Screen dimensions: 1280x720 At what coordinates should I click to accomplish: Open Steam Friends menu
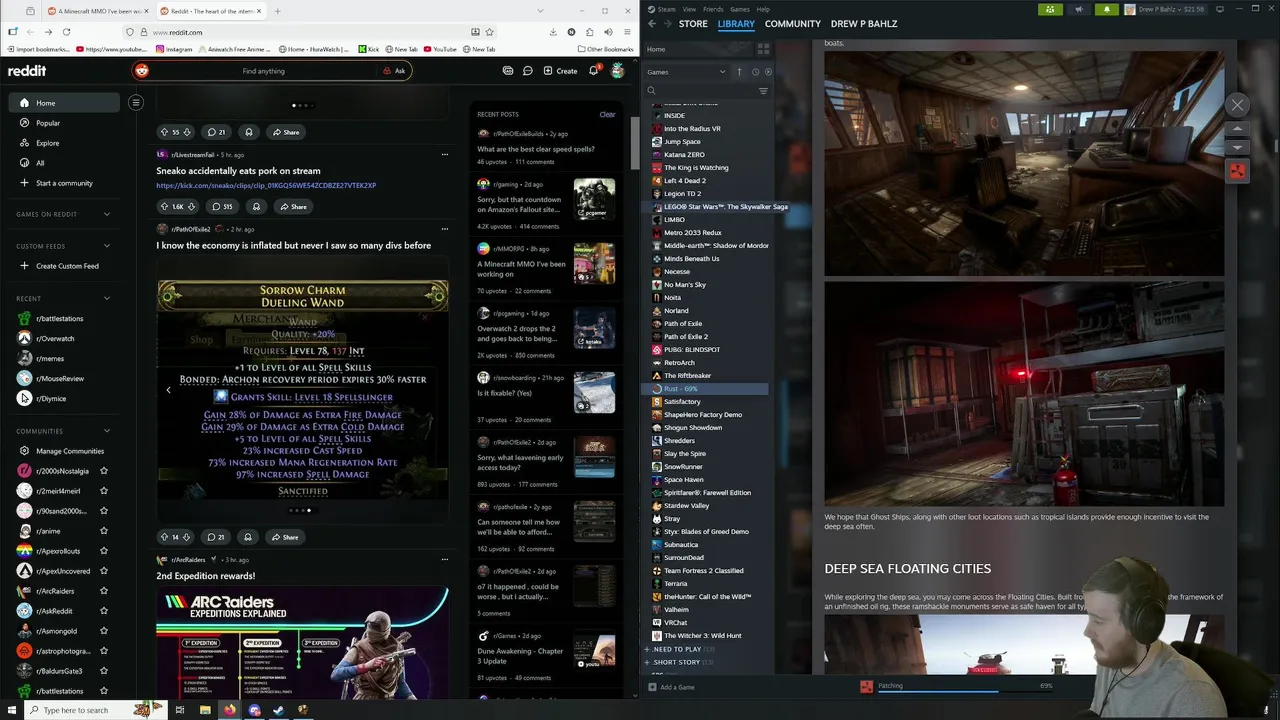pos(713,9)
